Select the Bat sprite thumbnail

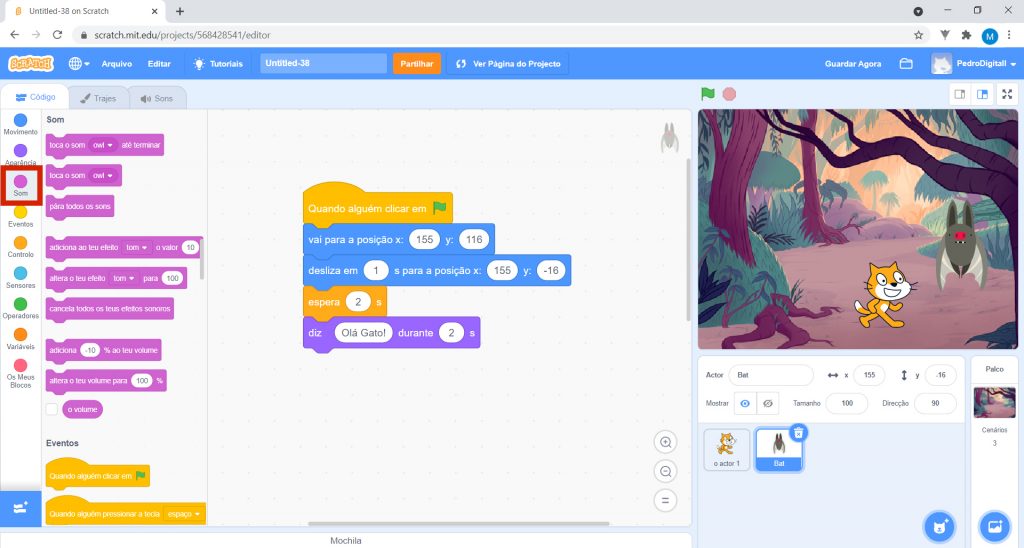778,449
